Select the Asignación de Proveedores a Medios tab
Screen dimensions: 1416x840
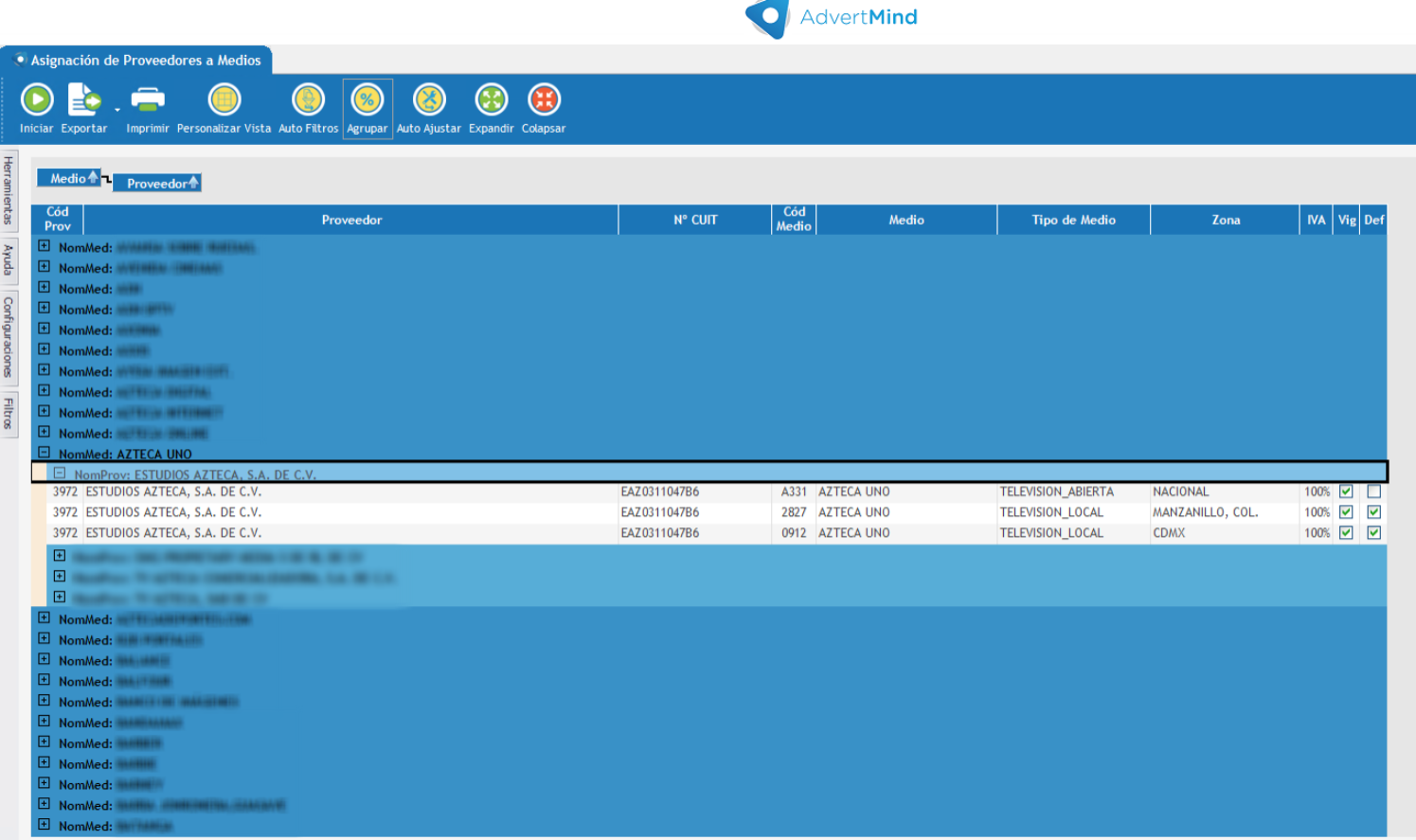137,60
